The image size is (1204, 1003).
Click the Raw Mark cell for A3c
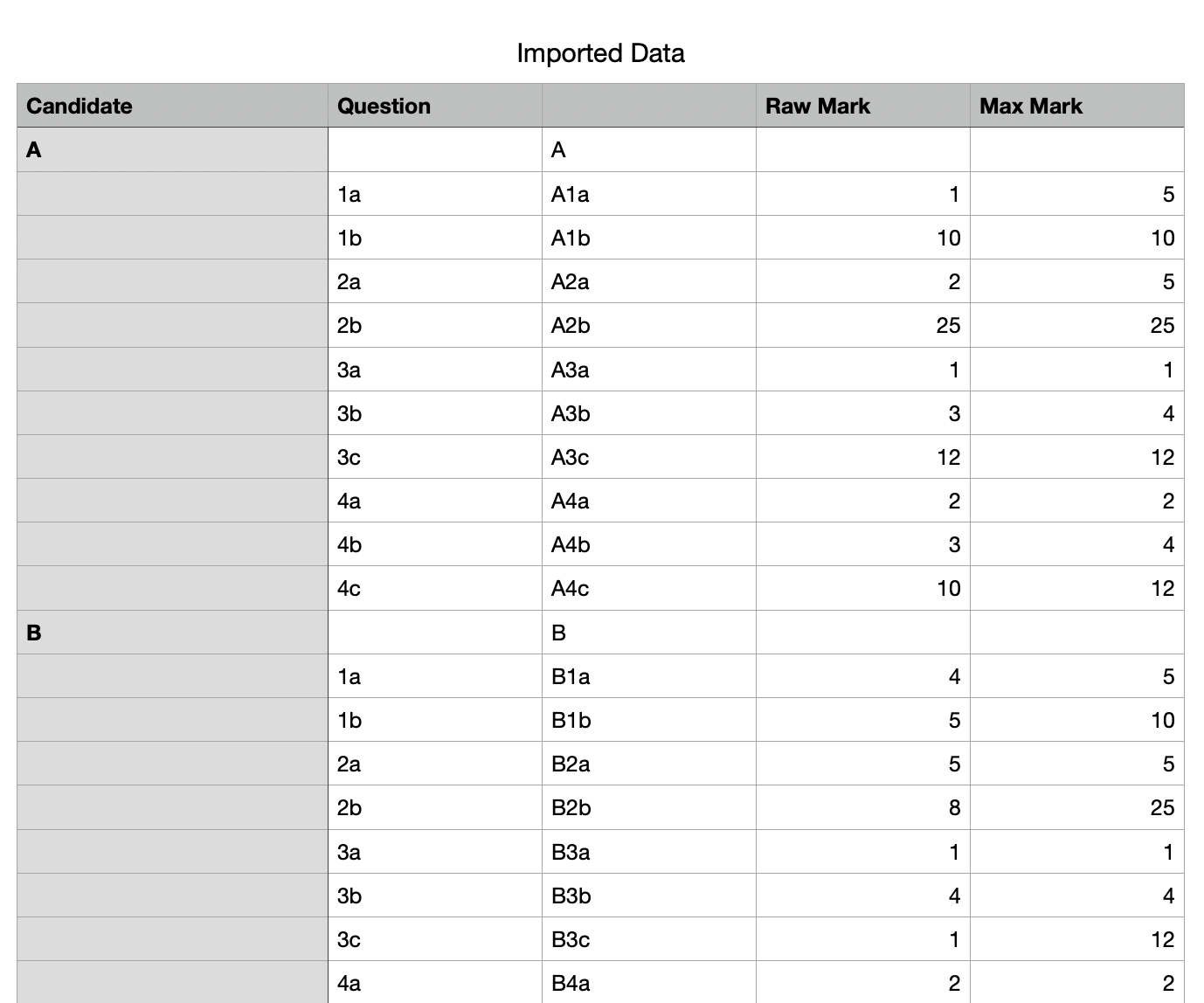pyautogui.click(x=862, y=457)
